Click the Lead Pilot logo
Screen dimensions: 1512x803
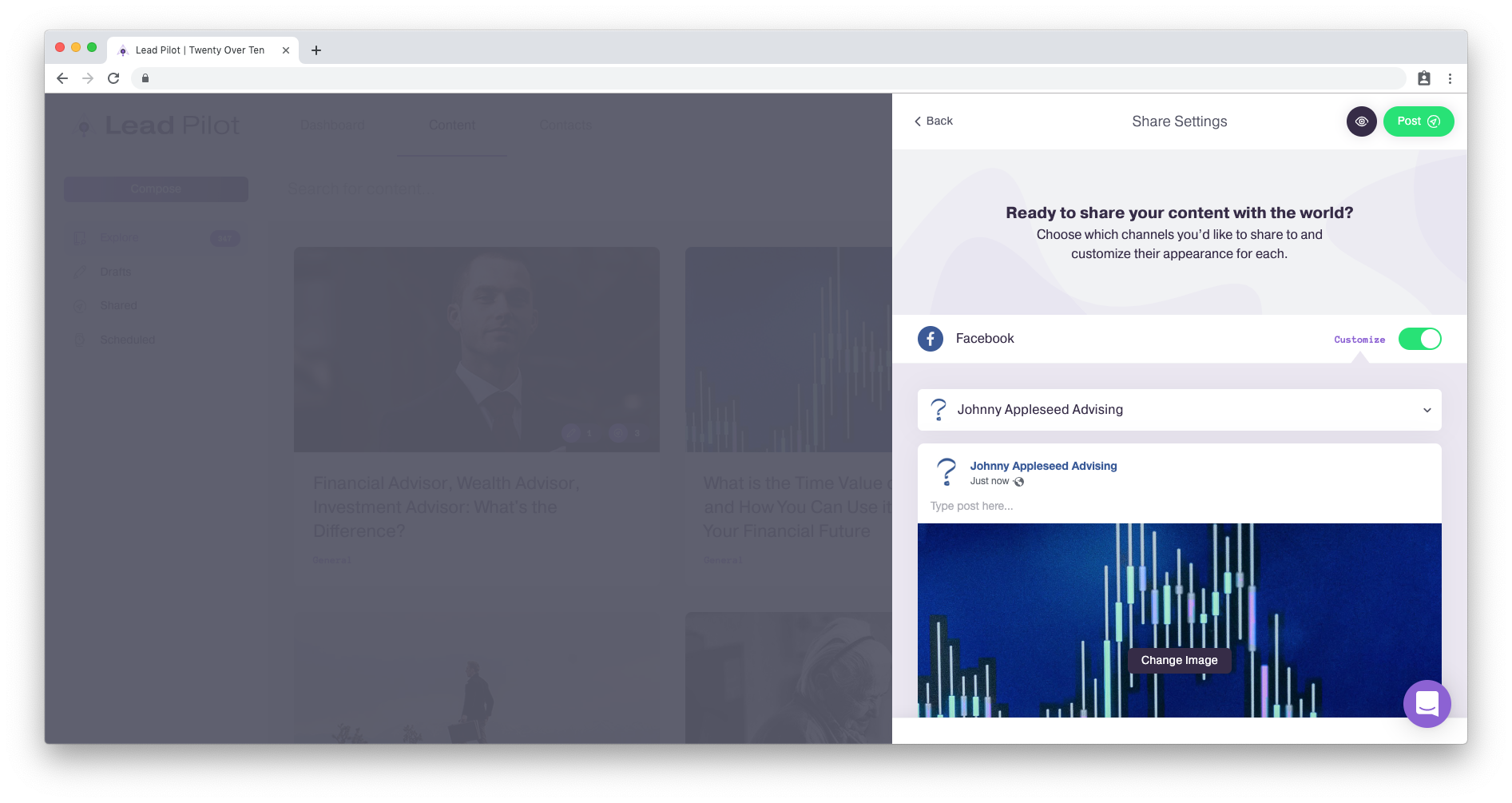(x=157, y=125)
